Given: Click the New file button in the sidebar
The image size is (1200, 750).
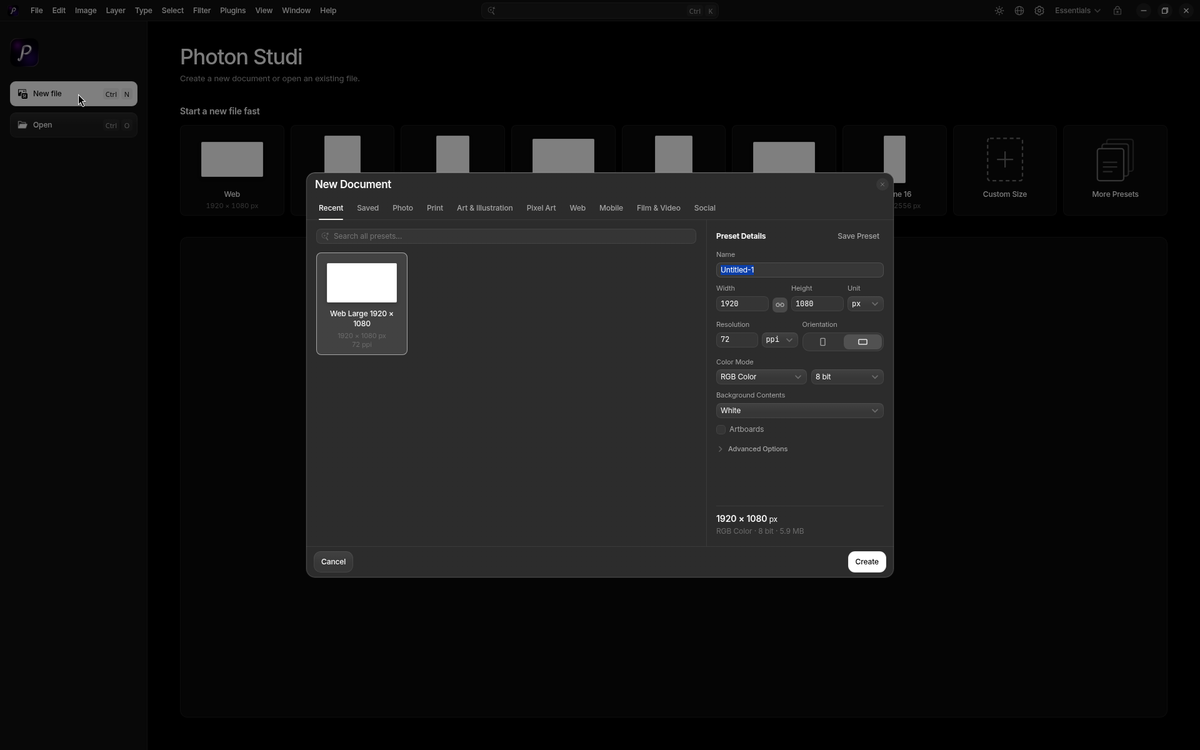Looking at the screenshot, I should [74, 94].
